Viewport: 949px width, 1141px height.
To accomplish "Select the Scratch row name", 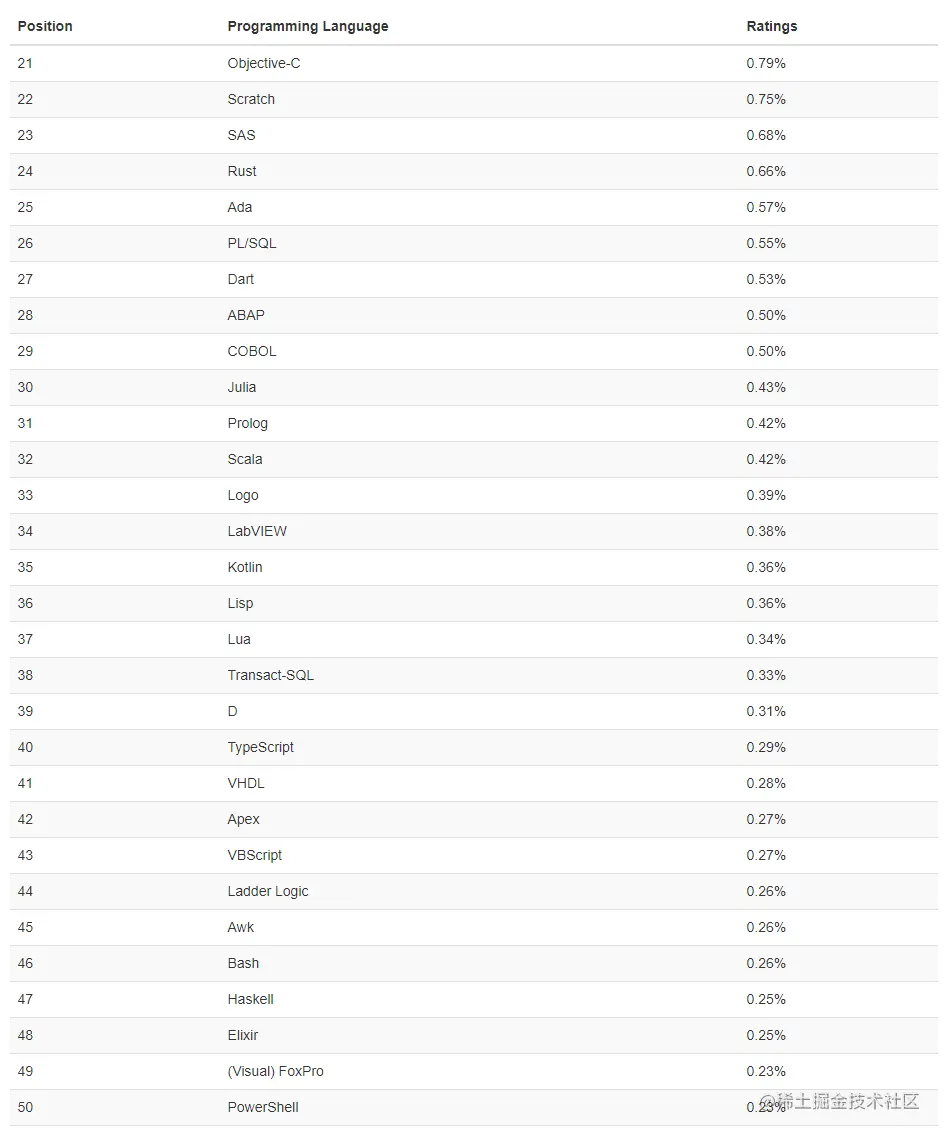I will tap(250, 99).
